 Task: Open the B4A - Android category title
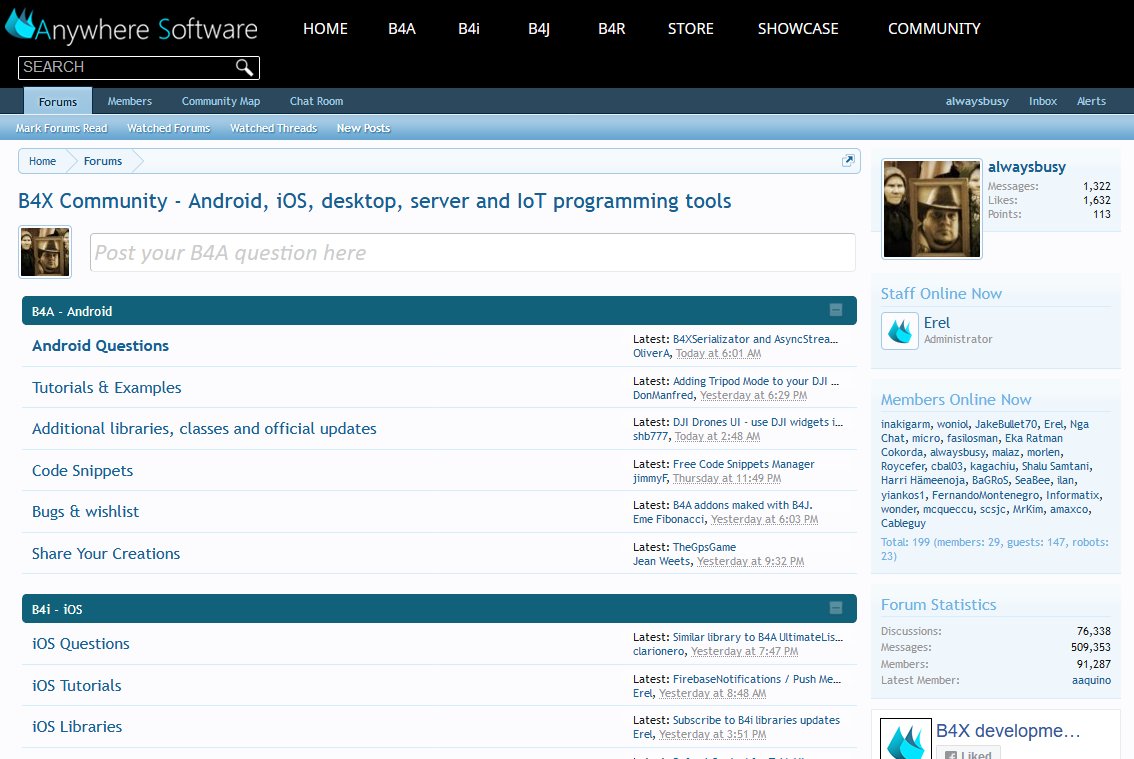pos(72,311)
